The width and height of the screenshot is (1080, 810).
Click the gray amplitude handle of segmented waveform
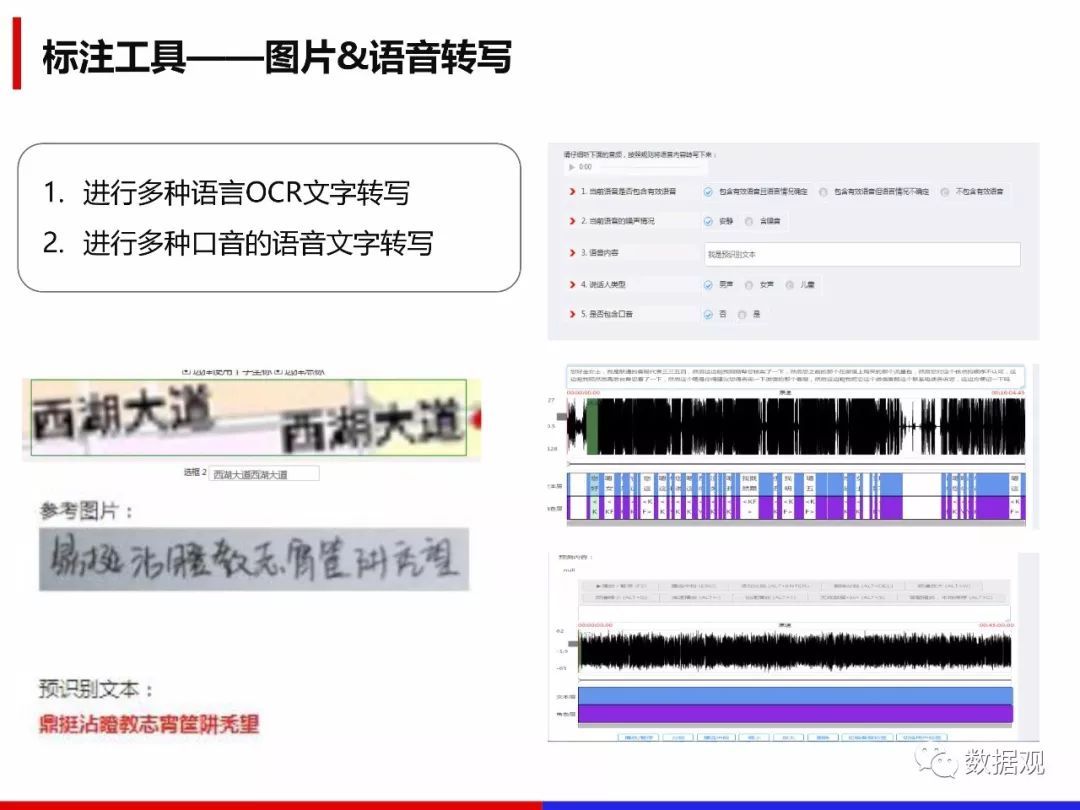point(562,416)
